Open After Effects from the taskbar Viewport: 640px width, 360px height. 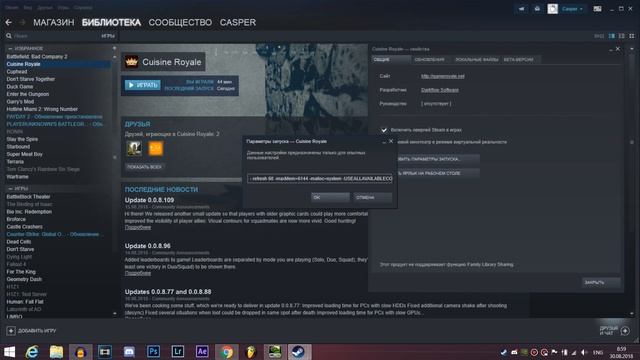[202, 352]
